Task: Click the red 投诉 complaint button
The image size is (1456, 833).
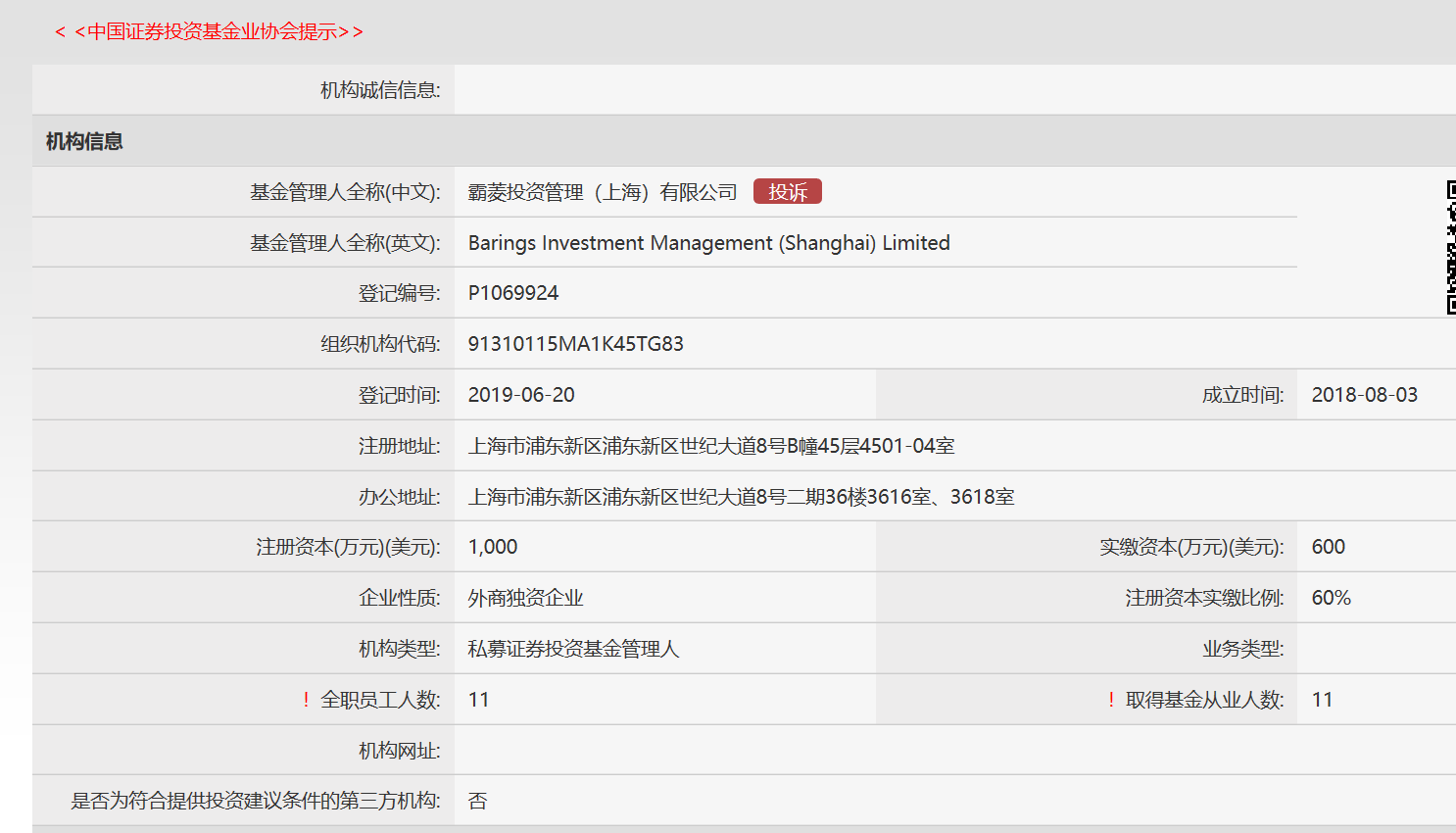Action: point(787,192)
